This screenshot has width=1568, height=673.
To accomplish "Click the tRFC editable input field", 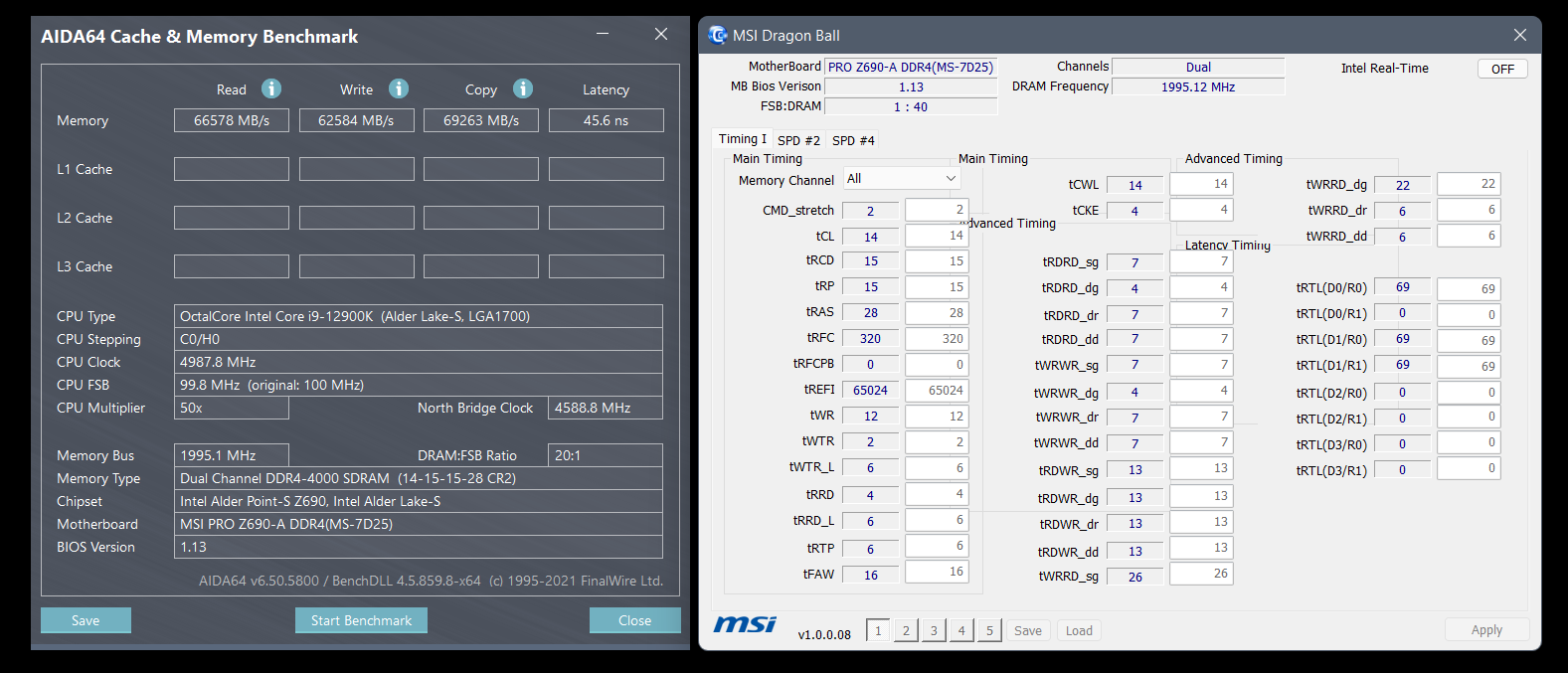I will (937, 339).
